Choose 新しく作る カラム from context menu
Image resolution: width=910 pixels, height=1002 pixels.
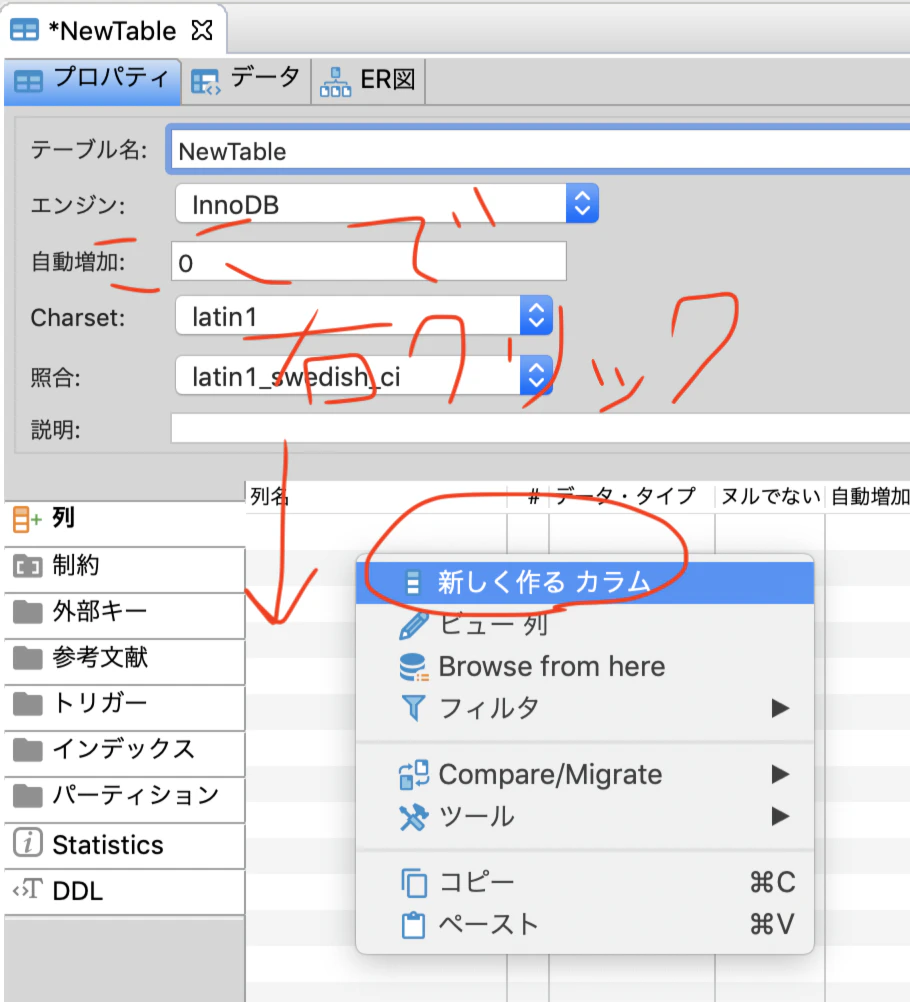585,582
